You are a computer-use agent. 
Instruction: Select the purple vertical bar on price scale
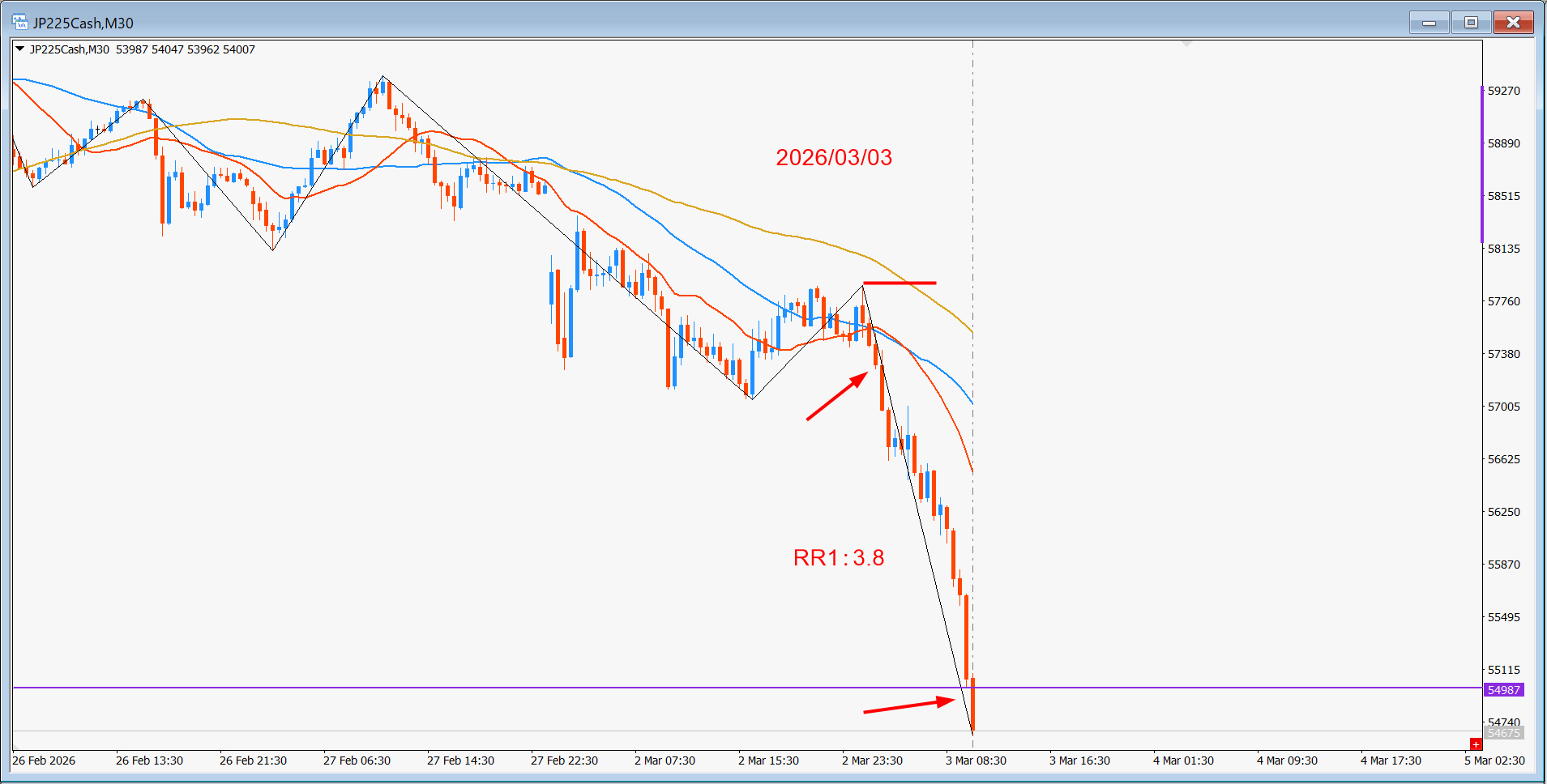point(1482,164)
